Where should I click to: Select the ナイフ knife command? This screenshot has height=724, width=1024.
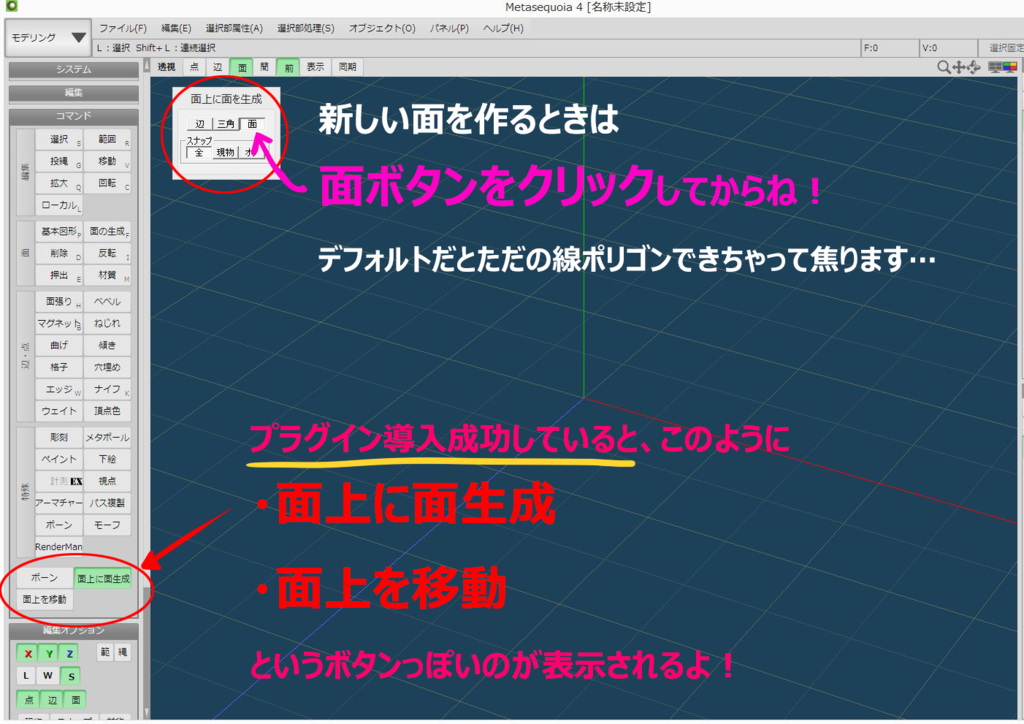click(107, 389)
